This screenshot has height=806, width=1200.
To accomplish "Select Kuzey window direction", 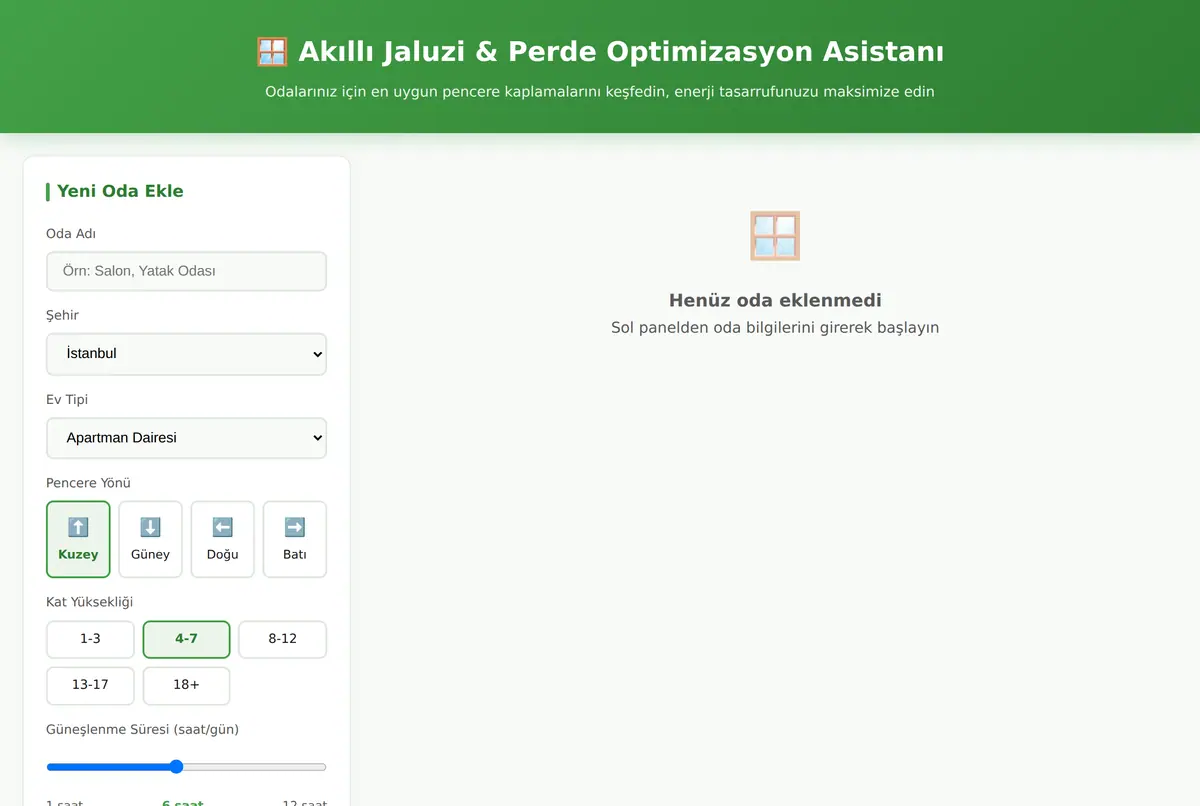I will point(78,539).
